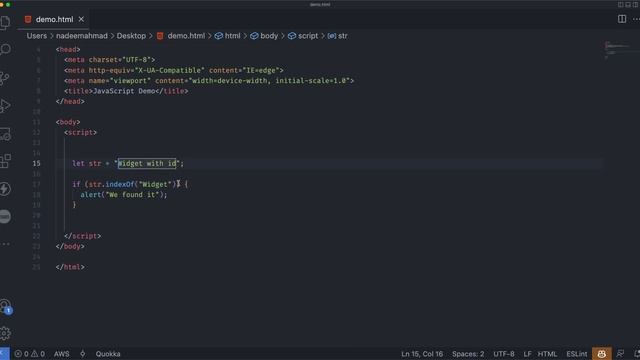The image size is (640, 360).
Task: Open the Accounts menu with notification badge
Action: click(5, 306)
